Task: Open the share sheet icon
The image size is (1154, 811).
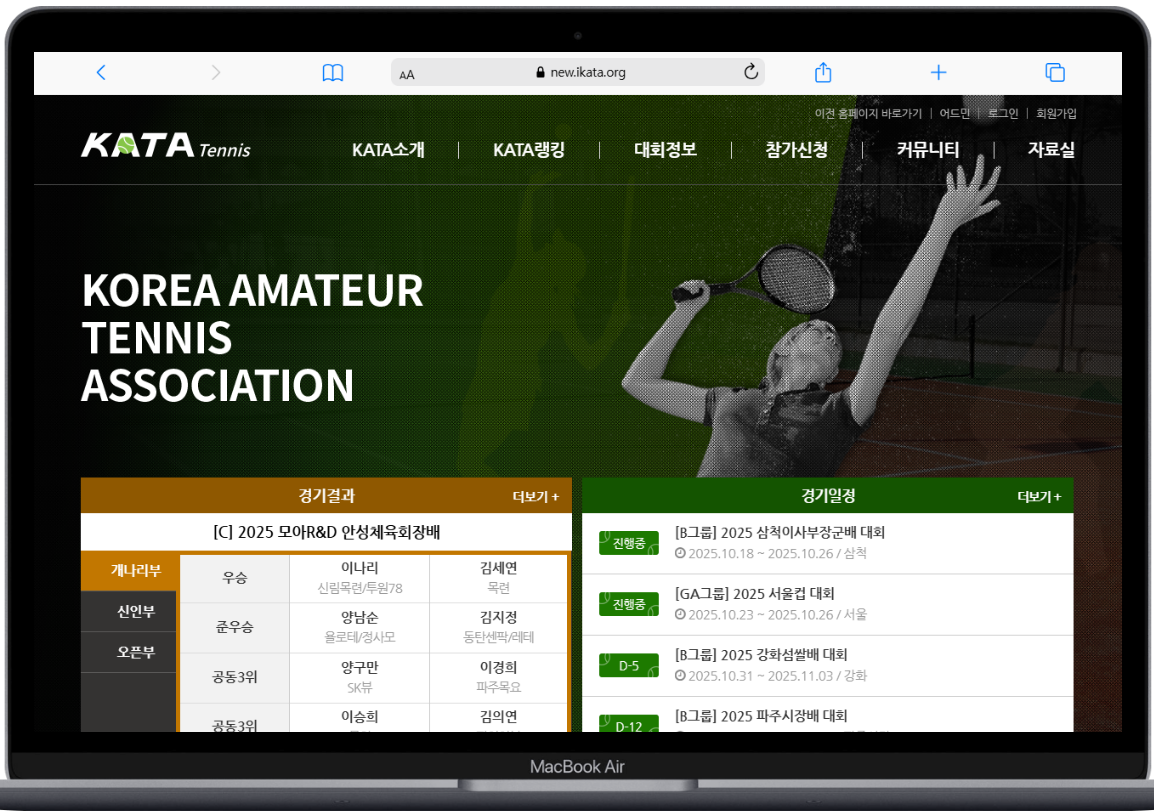Action: pos(823,72)
